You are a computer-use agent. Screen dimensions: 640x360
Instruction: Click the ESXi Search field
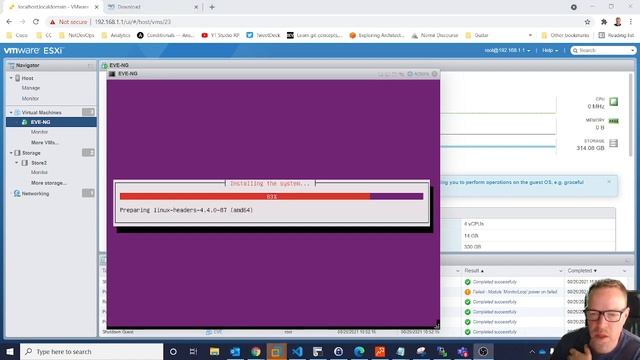[602, 50]
